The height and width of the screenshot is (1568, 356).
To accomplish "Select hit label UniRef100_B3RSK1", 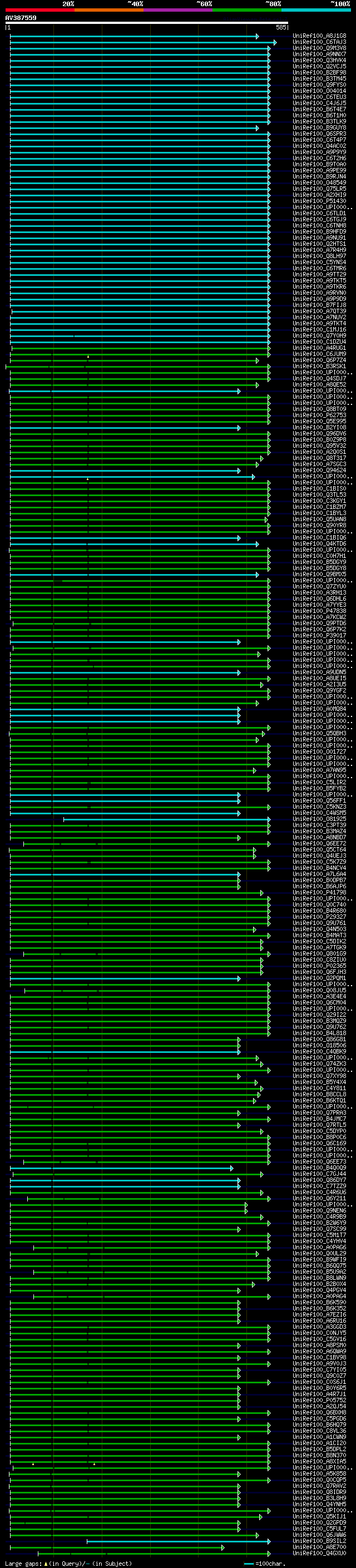I will point(319,367).
